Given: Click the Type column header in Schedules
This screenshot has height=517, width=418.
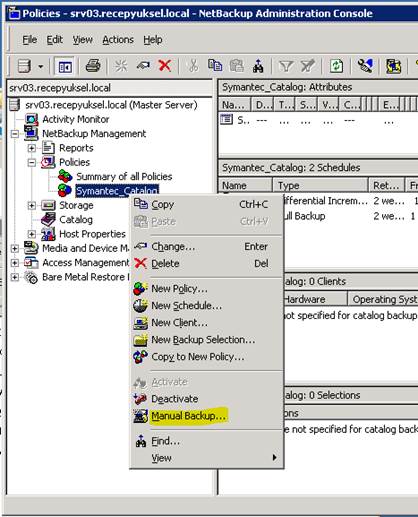Looking at the screenshot, I should coord(320,186).
